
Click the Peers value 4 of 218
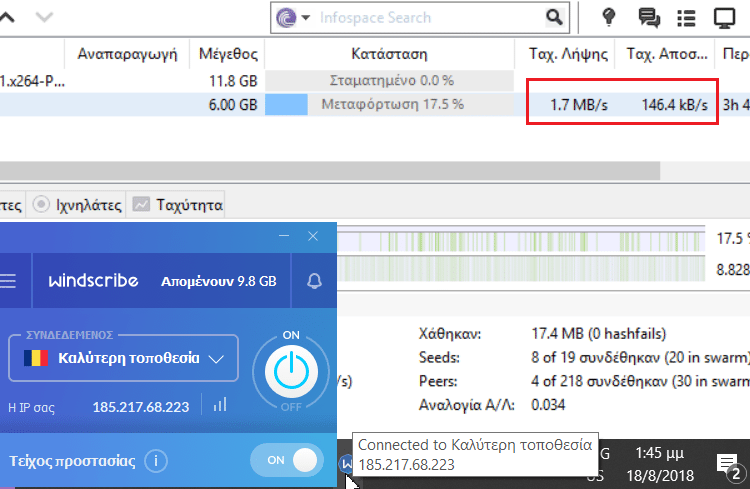(x=640, y=381)
